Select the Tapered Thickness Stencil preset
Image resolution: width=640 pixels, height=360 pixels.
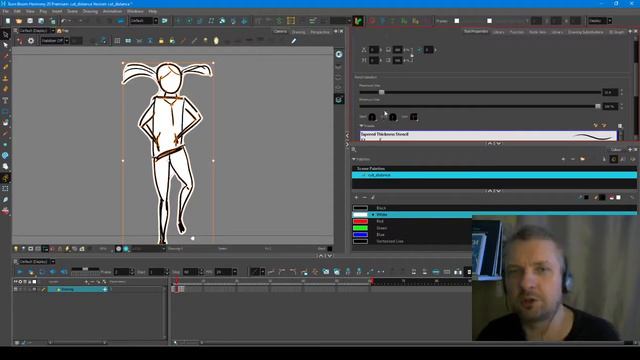(x=489, y=136)
